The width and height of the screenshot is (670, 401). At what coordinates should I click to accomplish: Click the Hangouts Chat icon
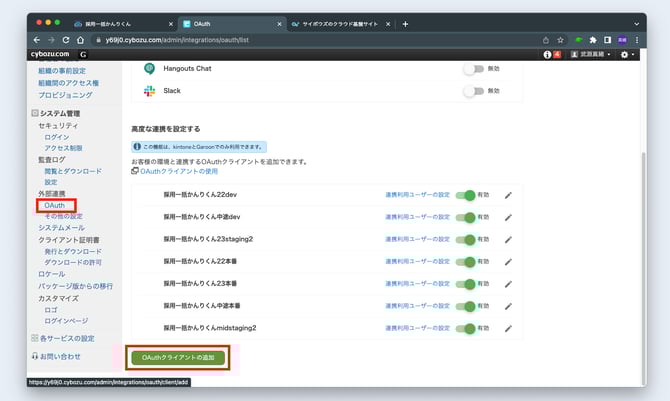149,69
